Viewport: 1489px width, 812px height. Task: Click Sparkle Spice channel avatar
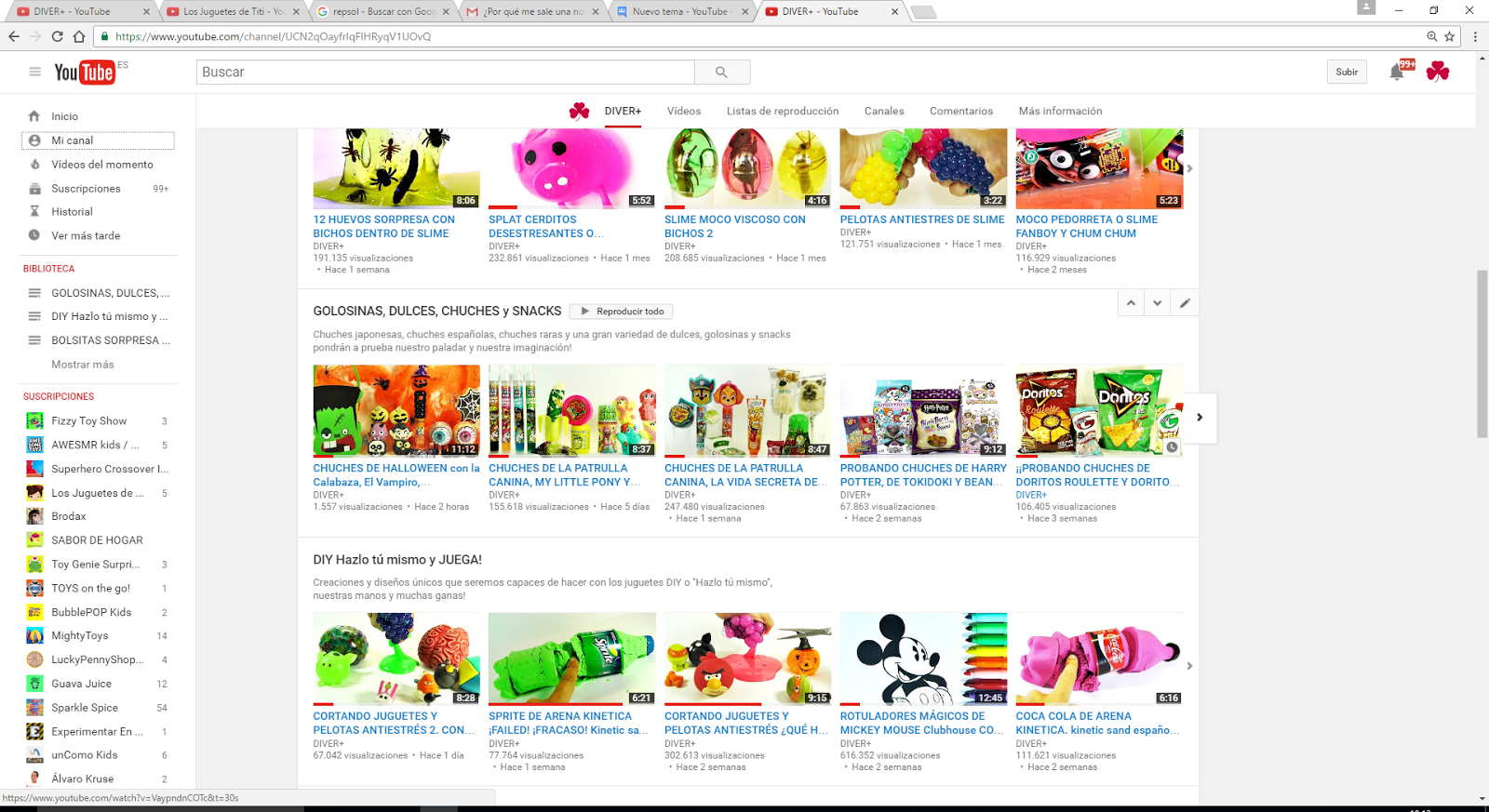pos(34,708)
